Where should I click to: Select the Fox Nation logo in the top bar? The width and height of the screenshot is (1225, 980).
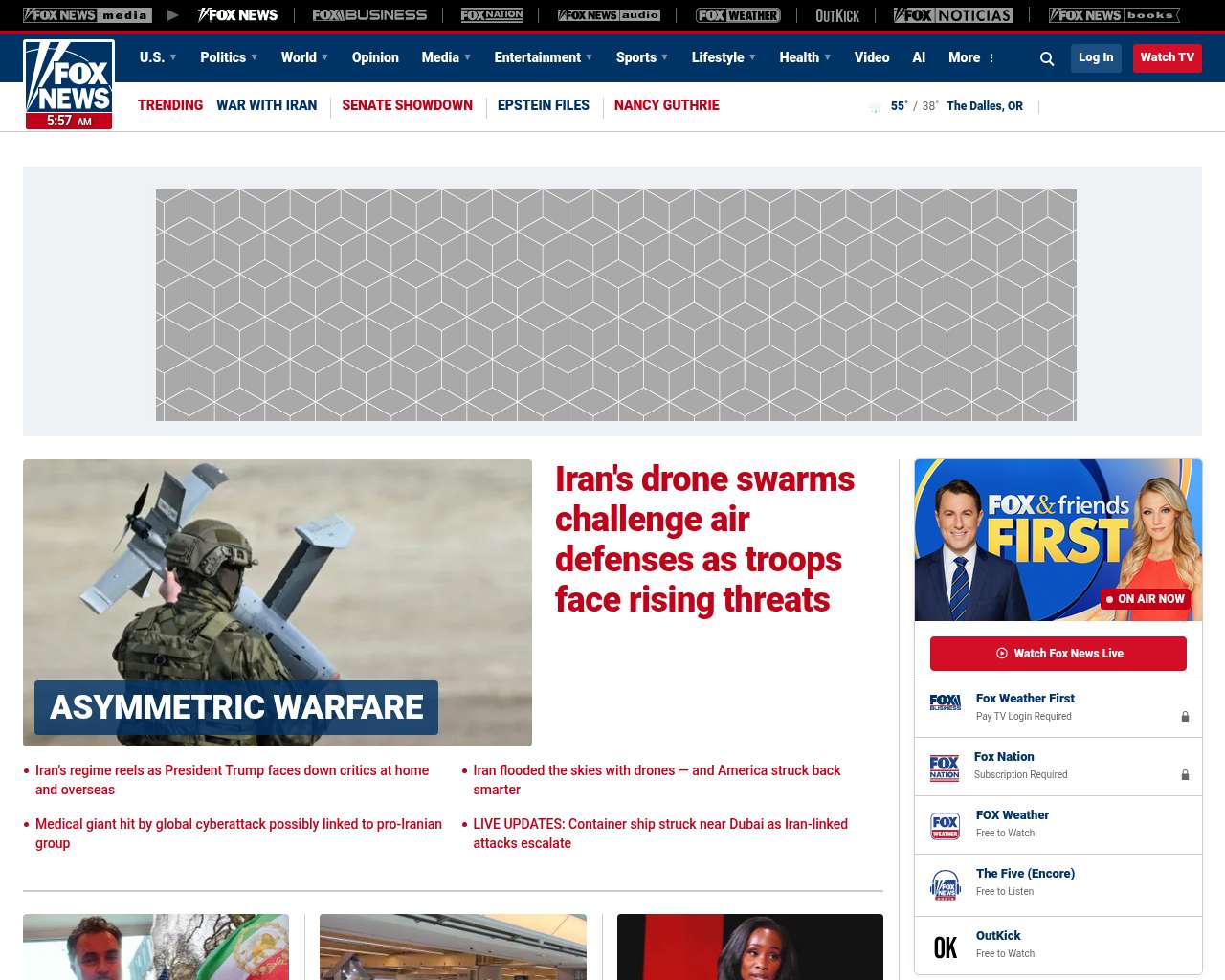(x=492, y=15)
